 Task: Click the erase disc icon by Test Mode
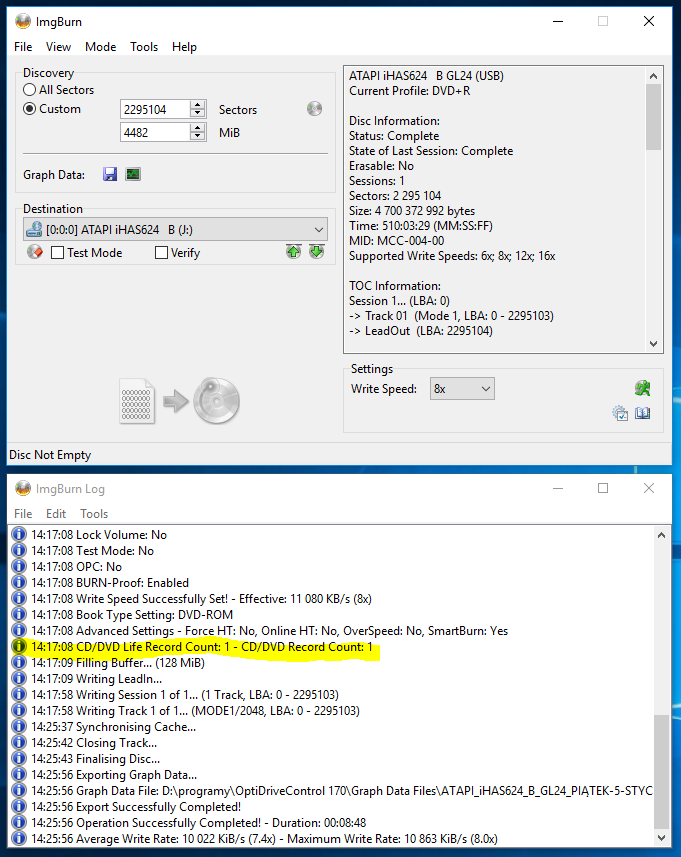point(35,252)
